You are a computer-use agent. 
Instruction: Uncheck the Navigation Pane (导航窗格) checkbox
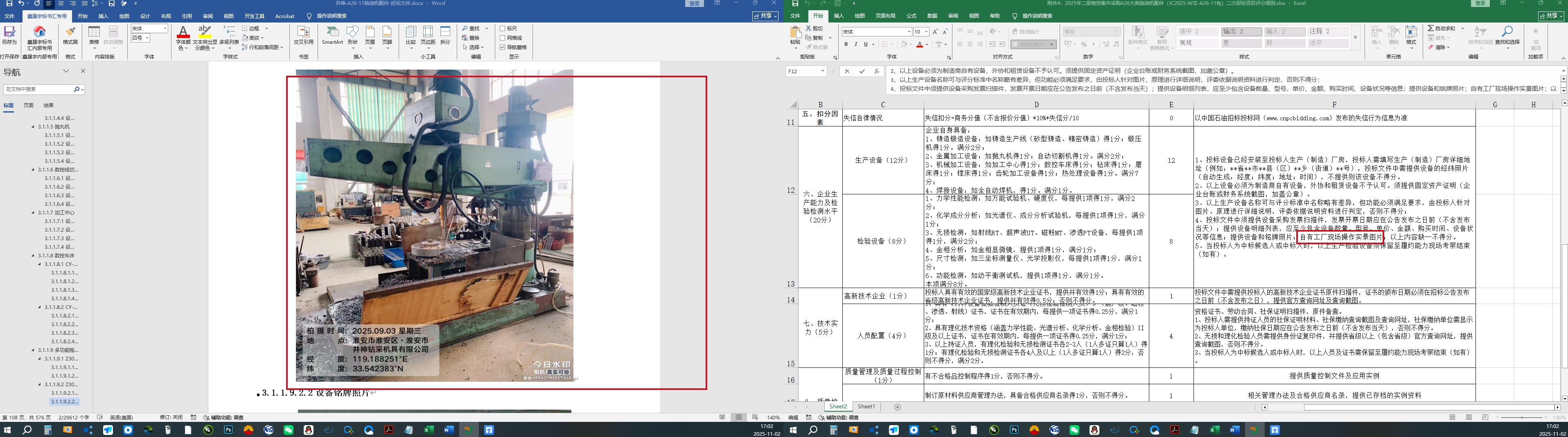[x=503, y=47]
